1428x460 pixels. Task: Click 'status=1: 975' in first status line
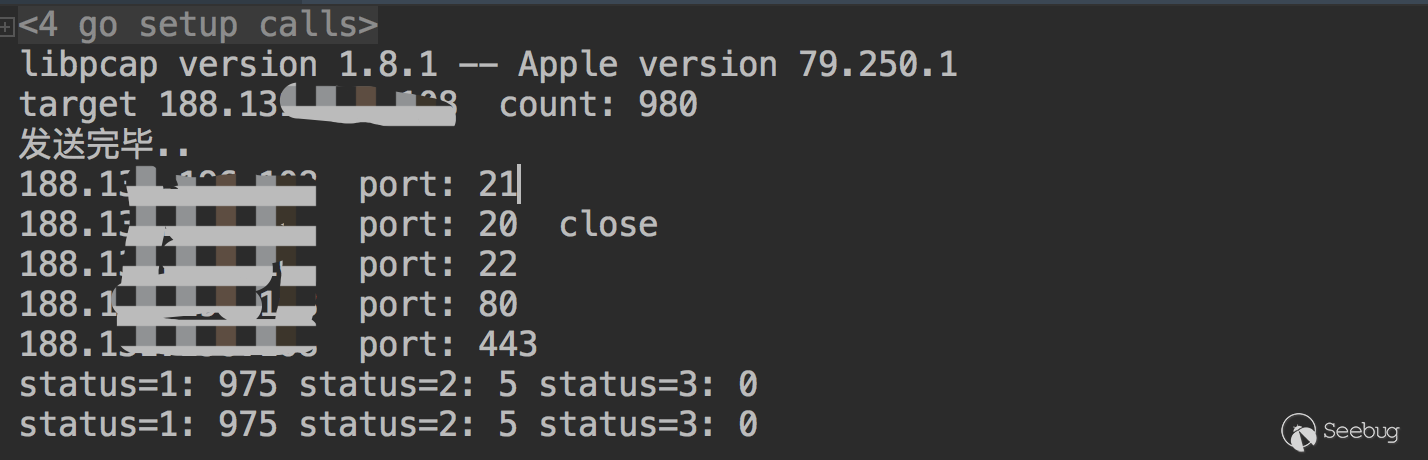click(x=148, y=385)
